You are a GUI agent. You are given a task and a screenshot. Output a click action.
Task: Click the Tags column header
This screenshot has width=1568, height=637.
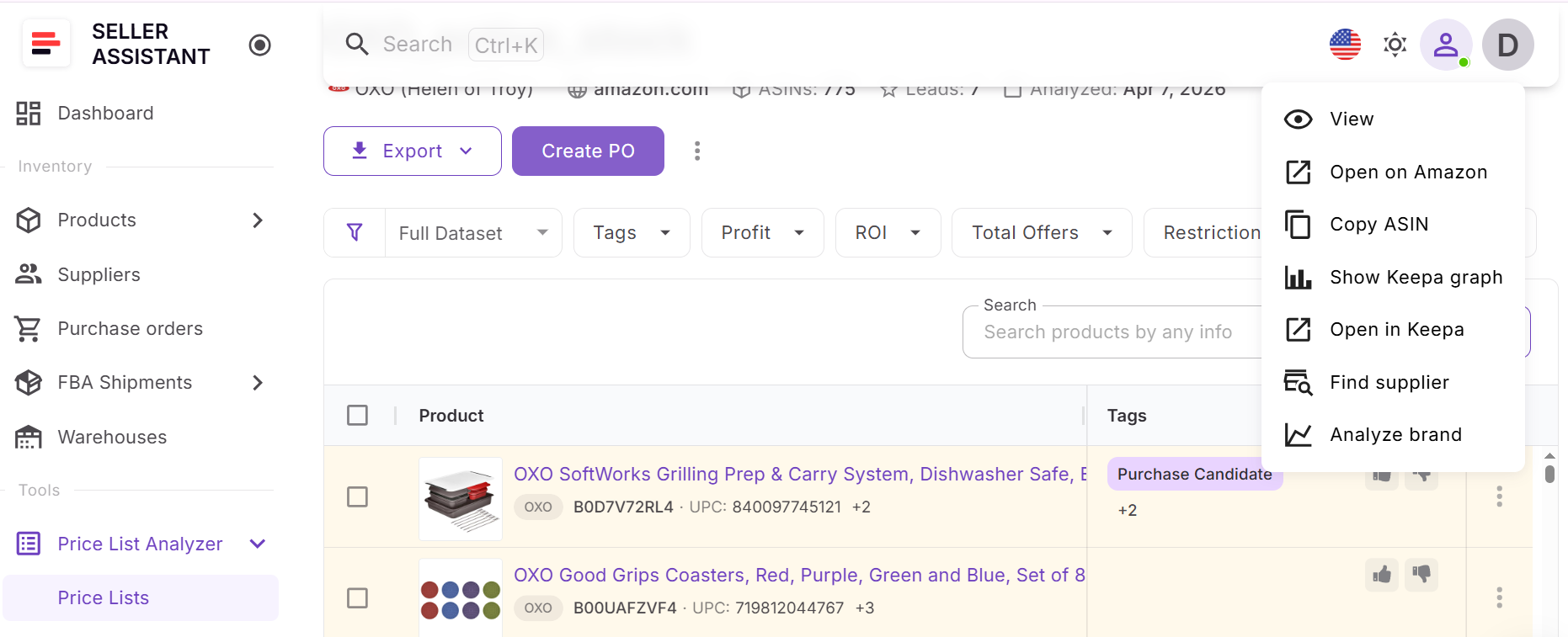point(1127,416)
